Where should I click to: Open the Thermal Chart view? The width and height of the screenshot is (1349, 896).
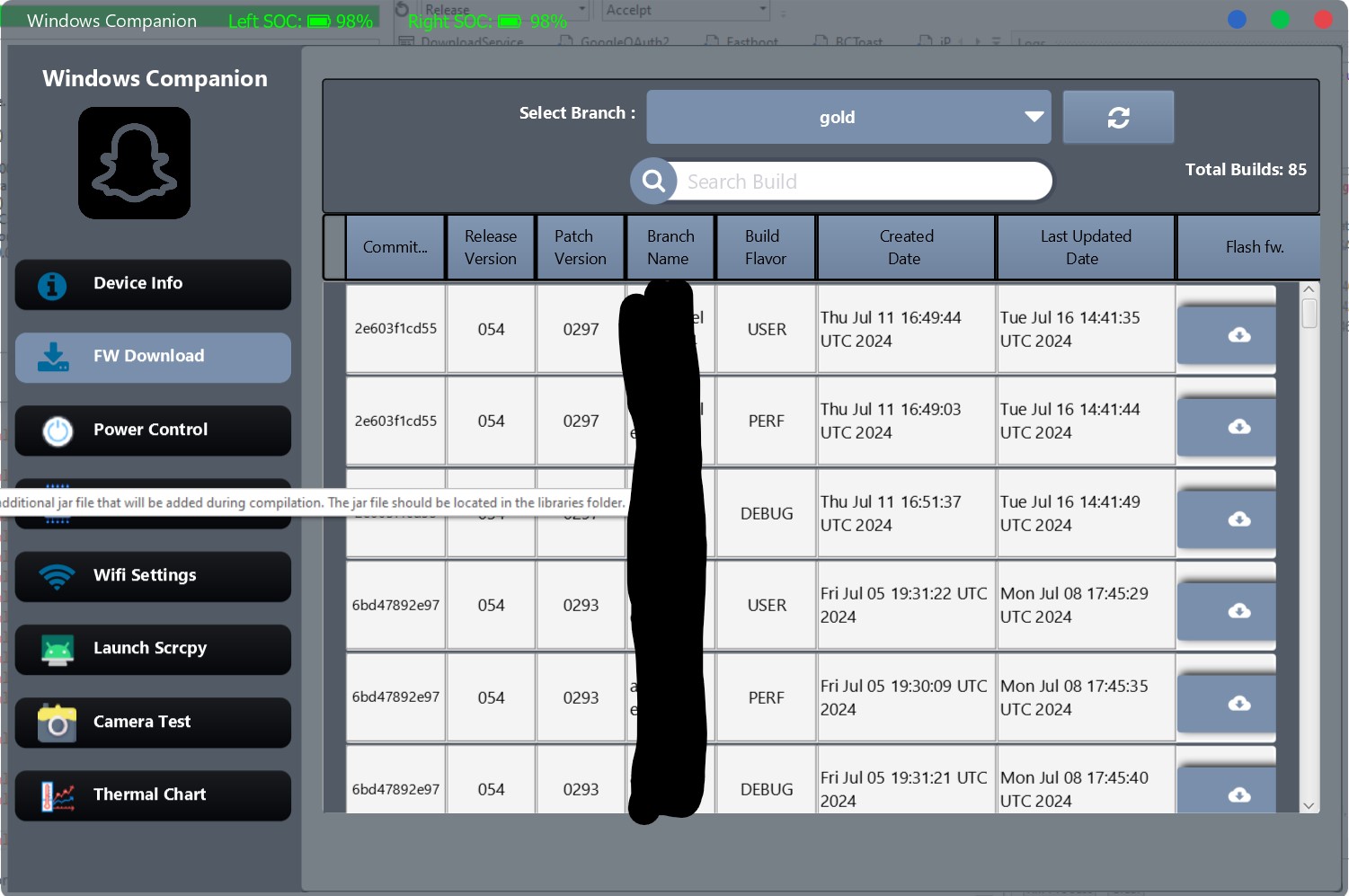[x=153, y=795]
